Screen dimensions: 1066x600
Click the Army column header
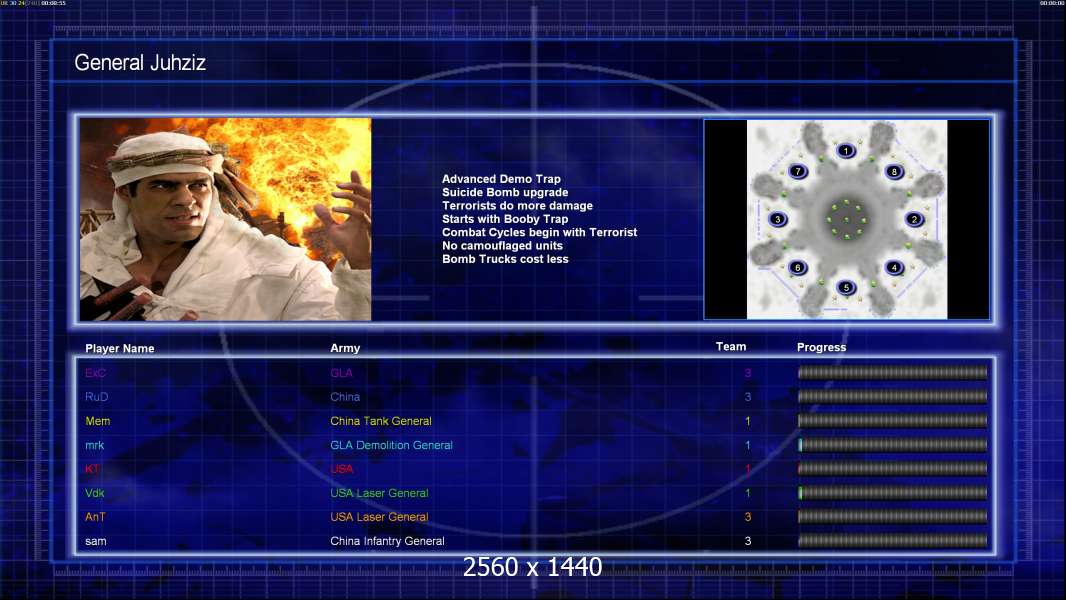point(345,348)
